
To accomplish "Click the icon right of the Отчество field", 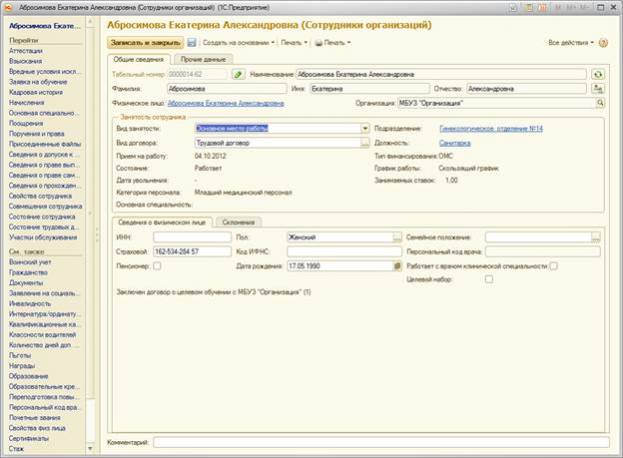I will click(x=598, y=88).
